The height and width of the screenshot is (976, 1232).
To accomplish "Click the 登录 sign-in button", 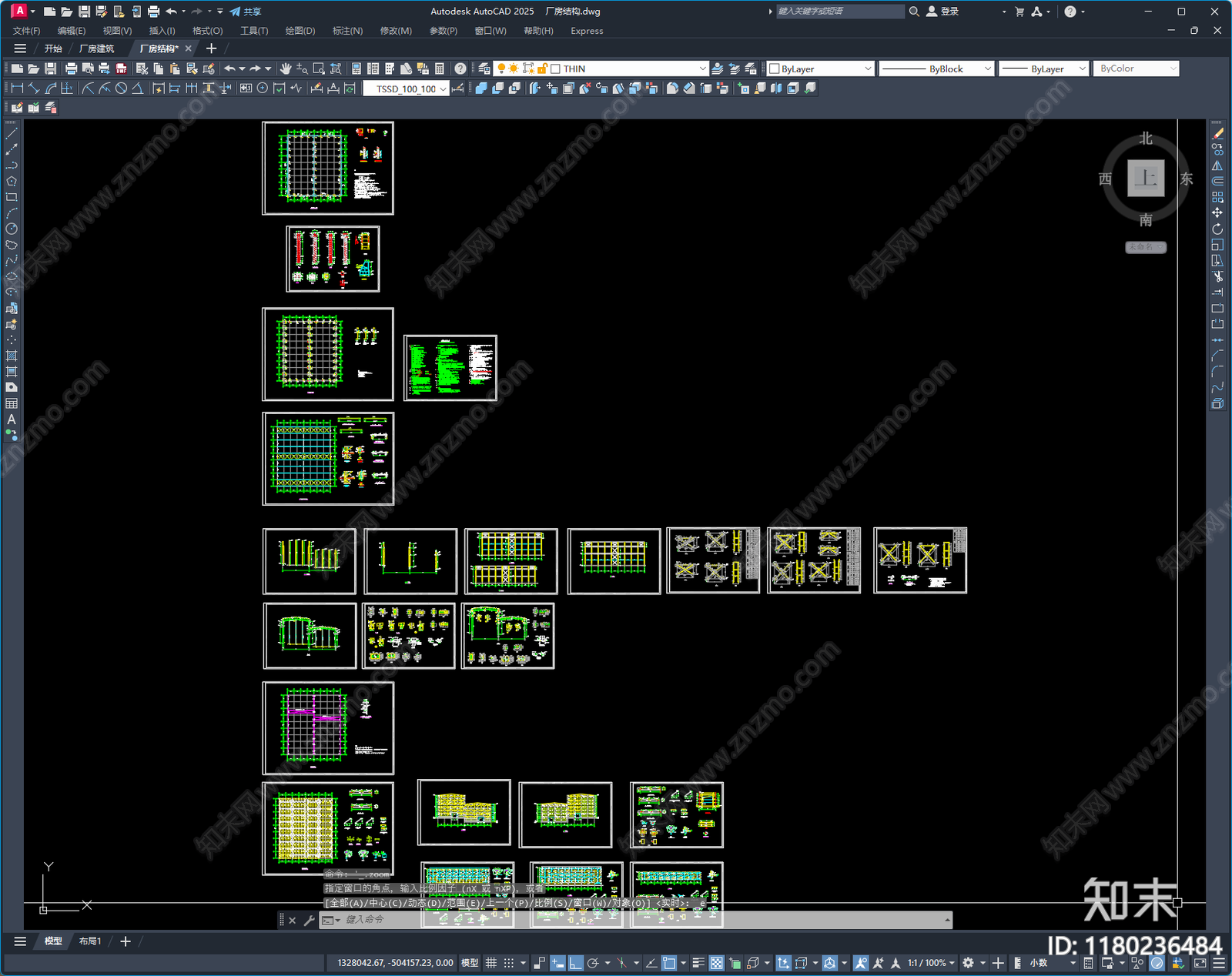I will click(x=942, y=12).
